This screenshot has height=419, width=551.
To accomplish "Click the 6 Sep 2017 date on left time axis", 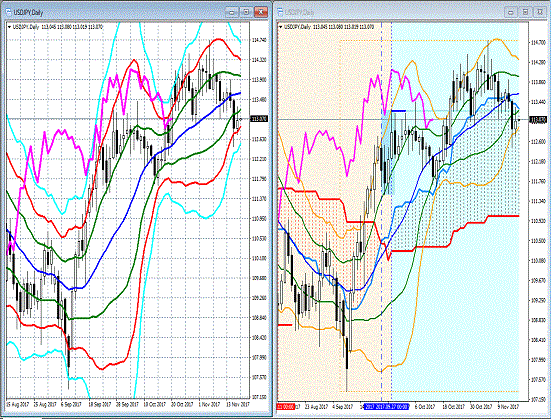I will click(x=71, y=404).
